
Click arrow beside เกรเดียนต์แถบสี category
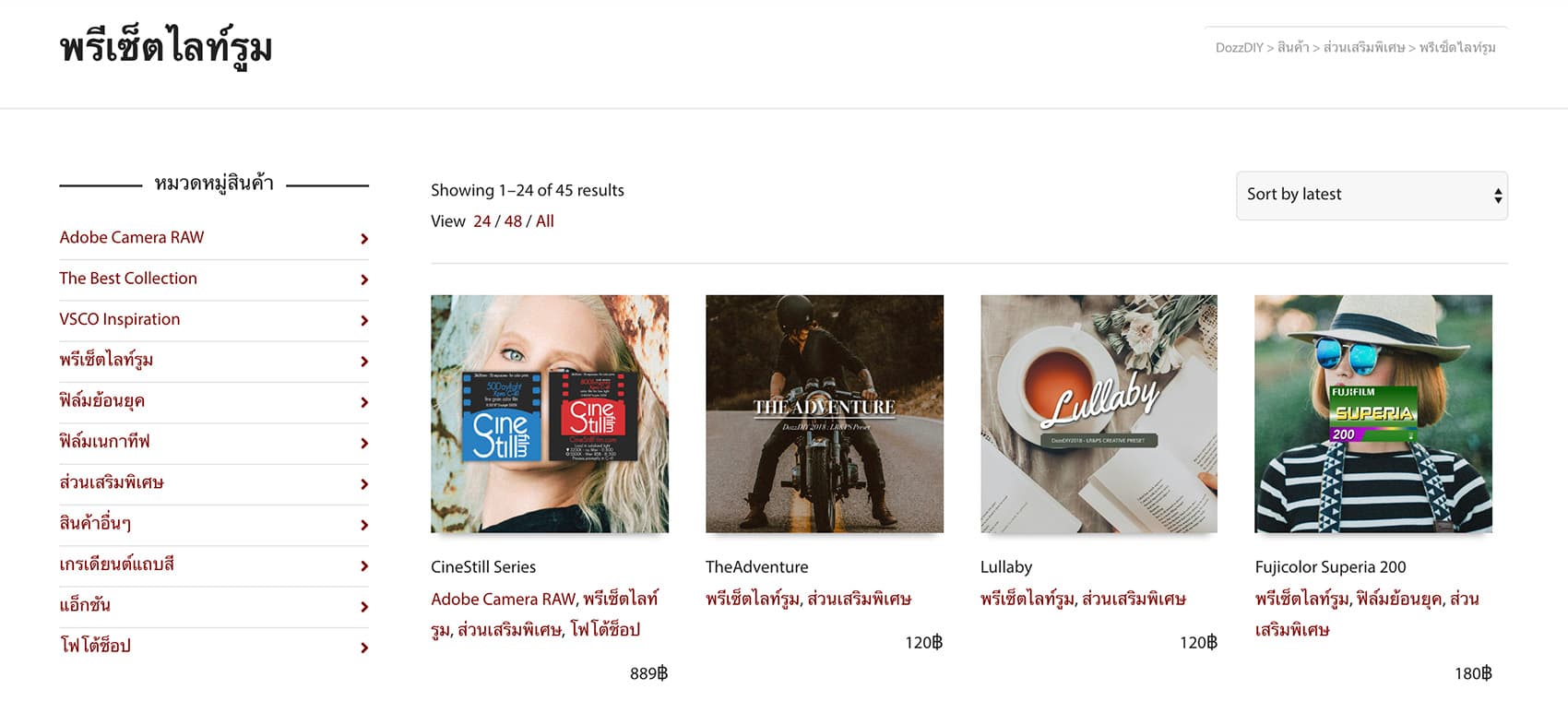(x=364, y=565)
